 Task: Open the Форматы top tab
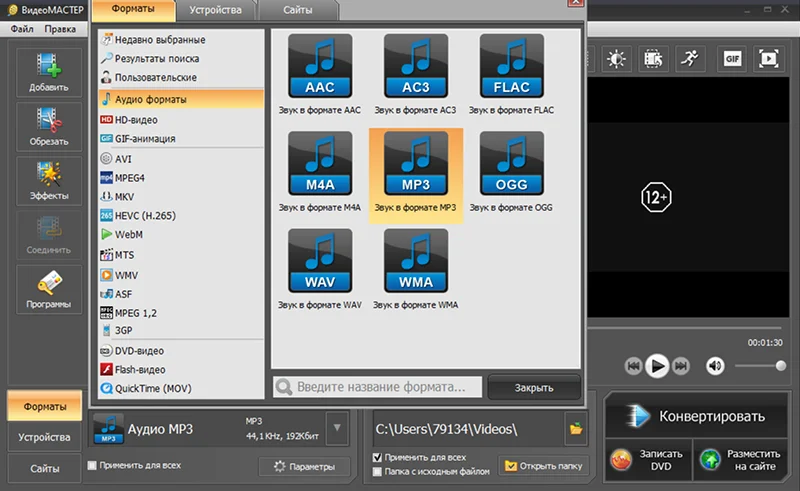click(x=134, y=10)
